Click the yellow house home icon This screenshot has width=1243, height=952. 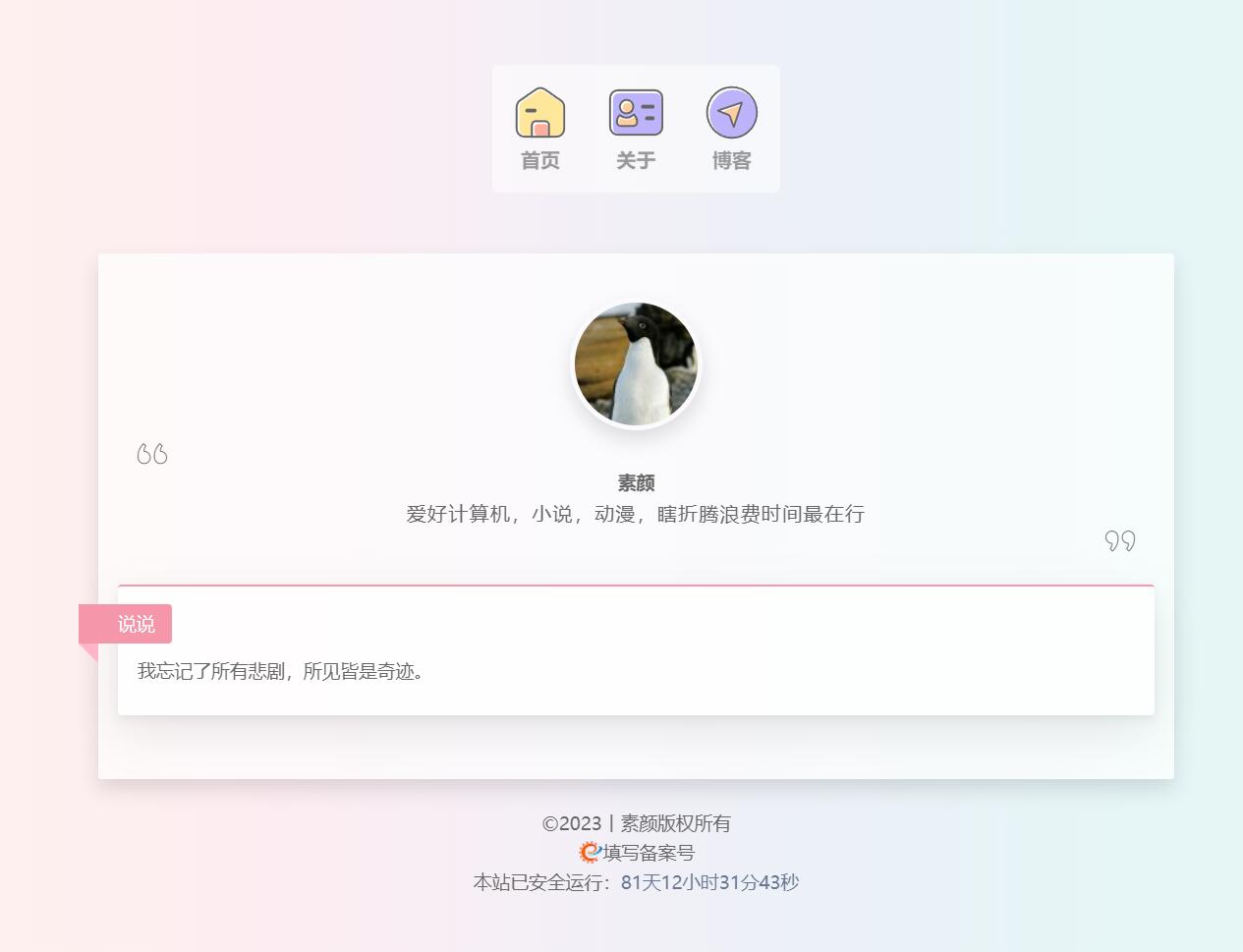click(x=540, y=112)
